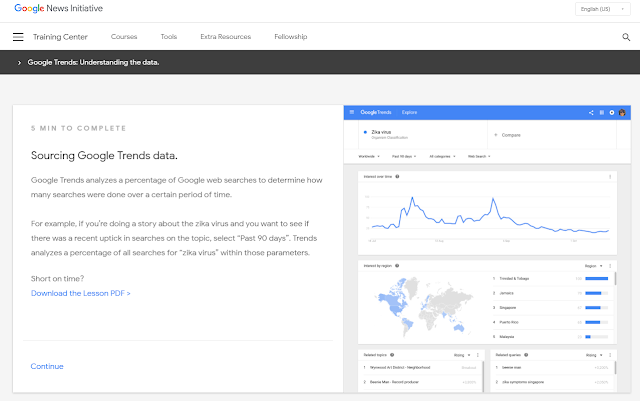Screen dimensions: 640x401
Task: Click the beenie man related query
Action: pyautogui.click(x=511, y=368)
